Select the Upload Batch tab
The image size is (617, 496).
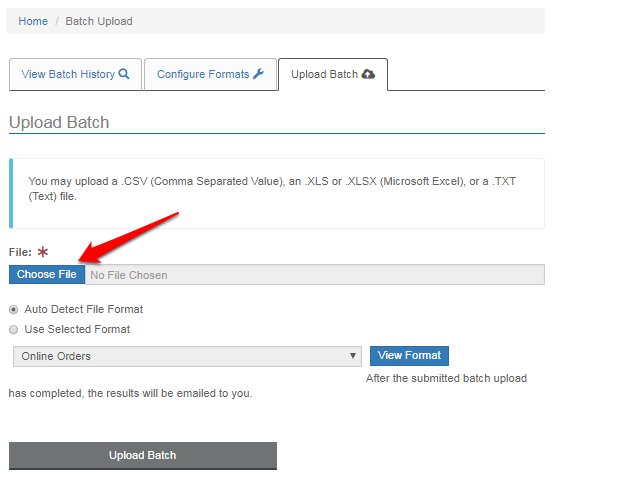point(333,74)
